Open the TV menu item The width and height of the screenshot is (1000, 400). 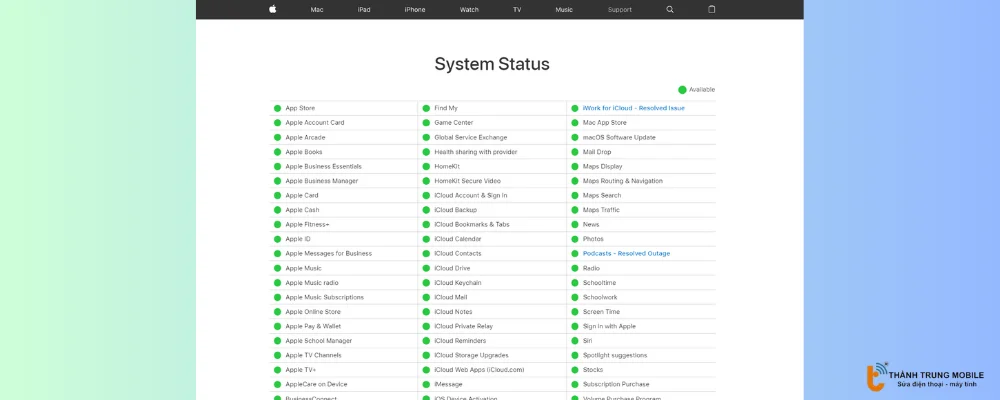click(517, 10)
